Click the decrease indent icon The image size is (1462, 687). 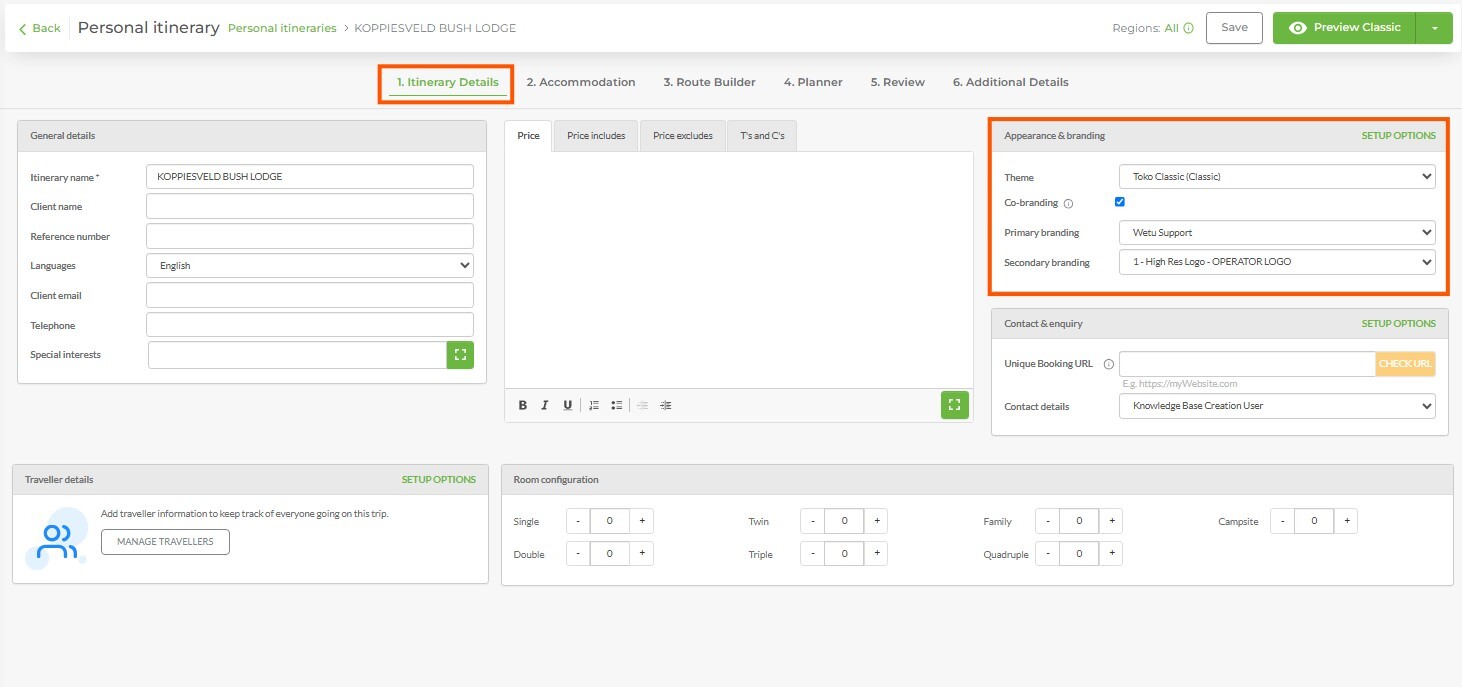tap(642, 405)
